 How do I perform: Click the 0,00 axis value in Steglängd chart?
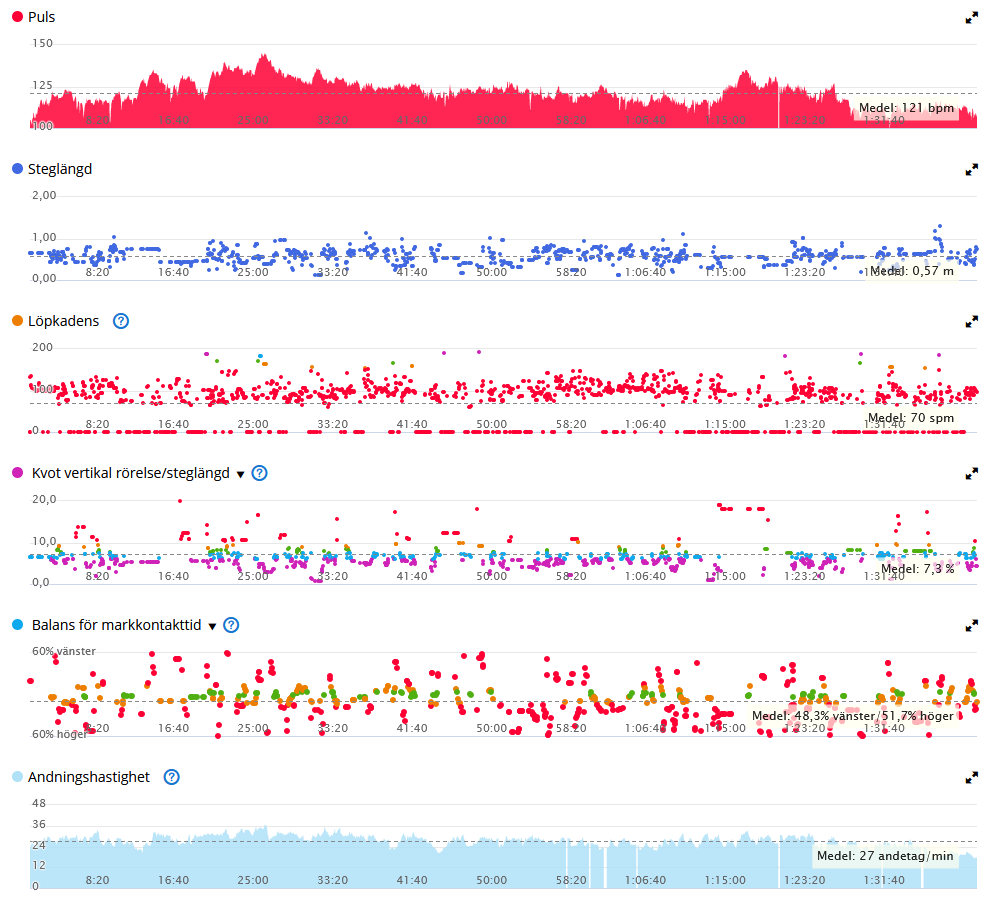(x=44, y=278)
